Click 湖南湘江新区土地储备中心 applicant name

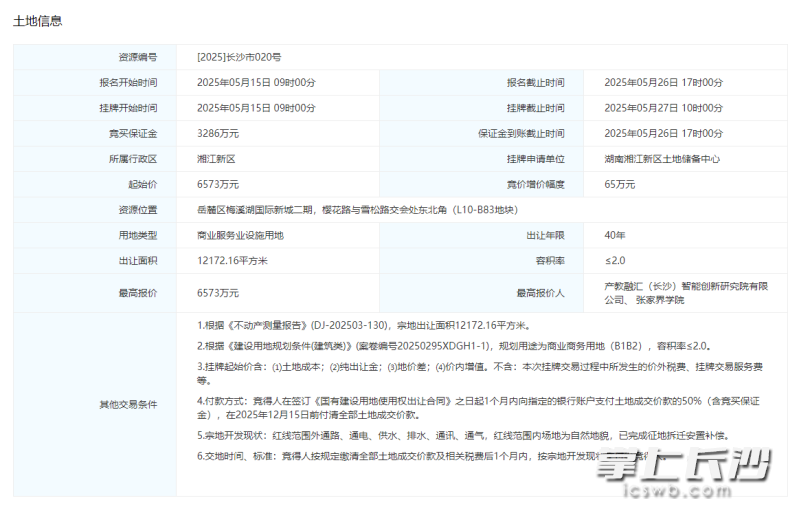[662, 159]
